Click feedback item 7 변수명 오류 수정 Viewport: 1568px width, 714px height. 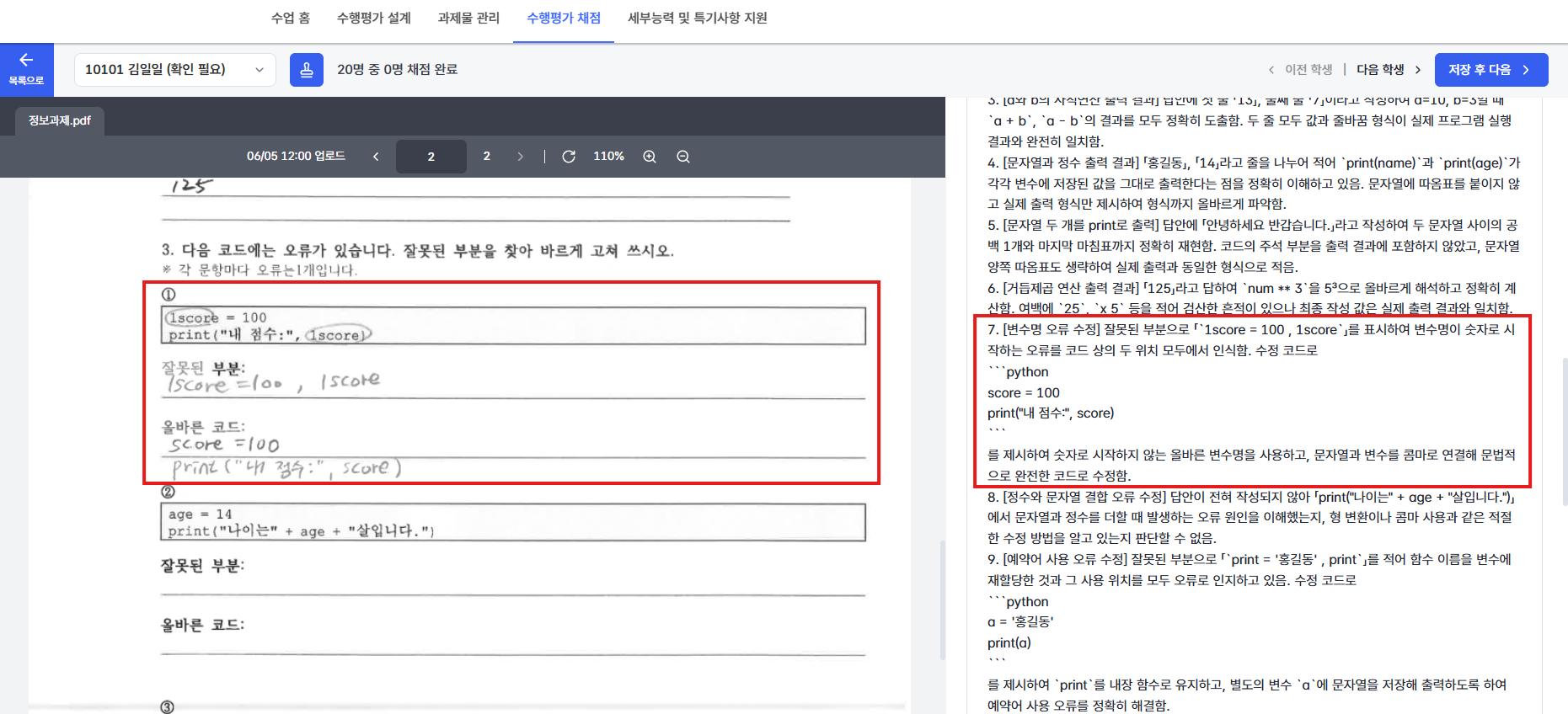tap(1252, 402)
